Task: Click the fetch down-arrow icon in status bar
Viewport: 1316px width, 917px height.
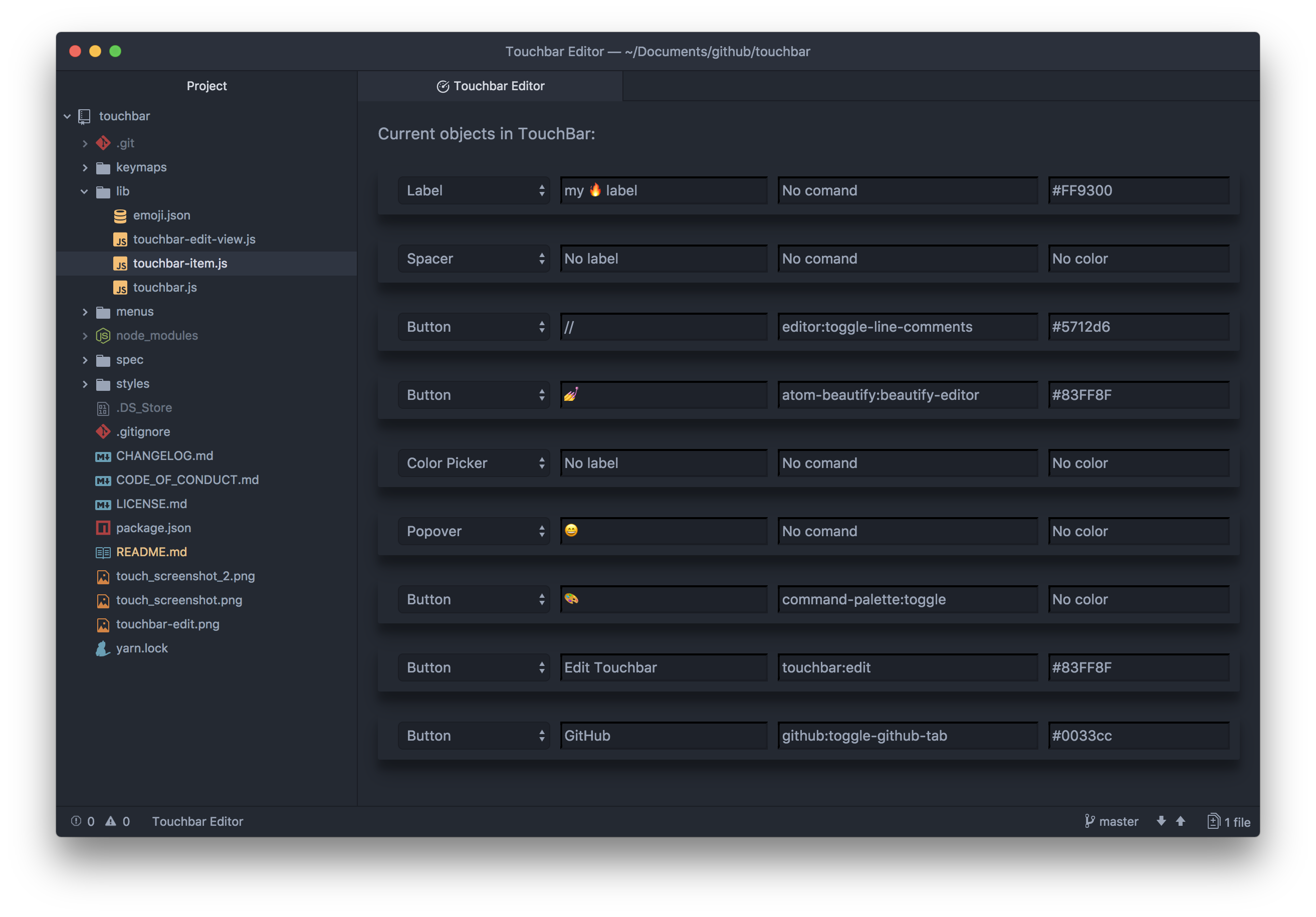Action: click(1161, 821)
